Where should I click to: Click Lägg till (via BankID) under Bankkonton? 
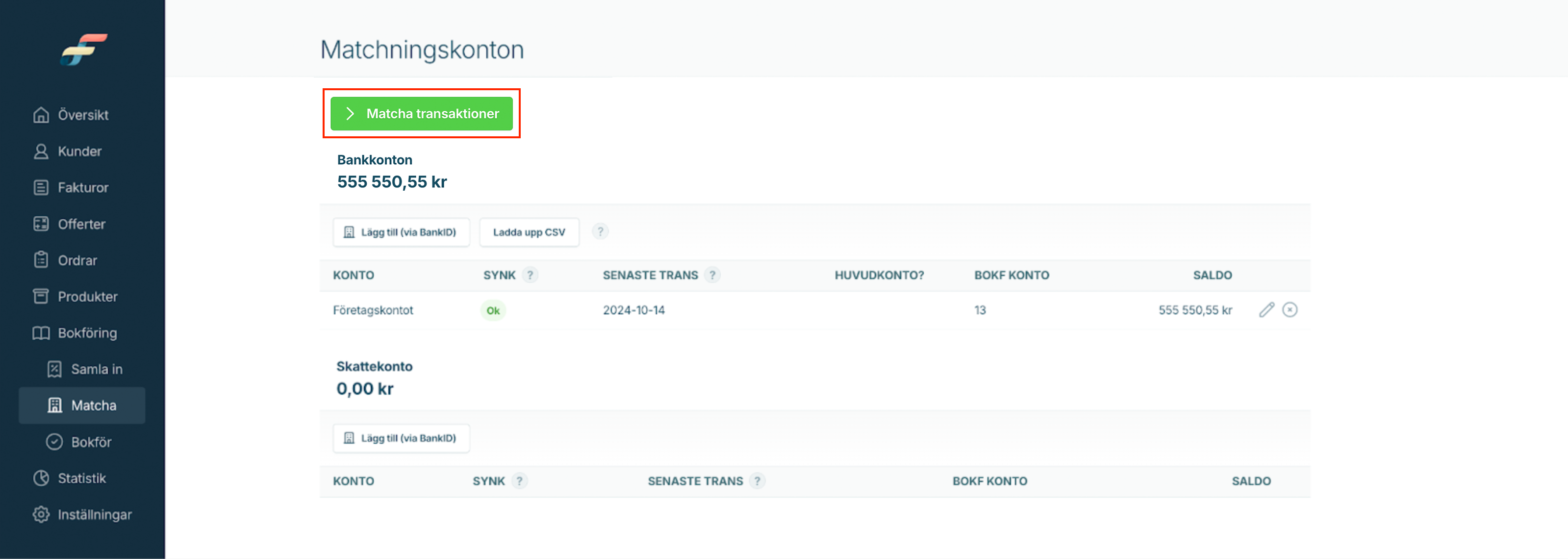point(401,232)
